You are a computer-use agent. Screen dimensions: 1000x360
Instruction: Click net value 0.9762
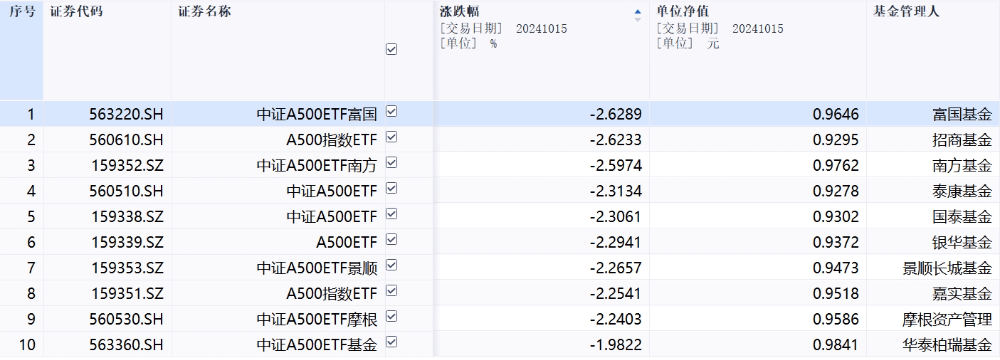835,166
